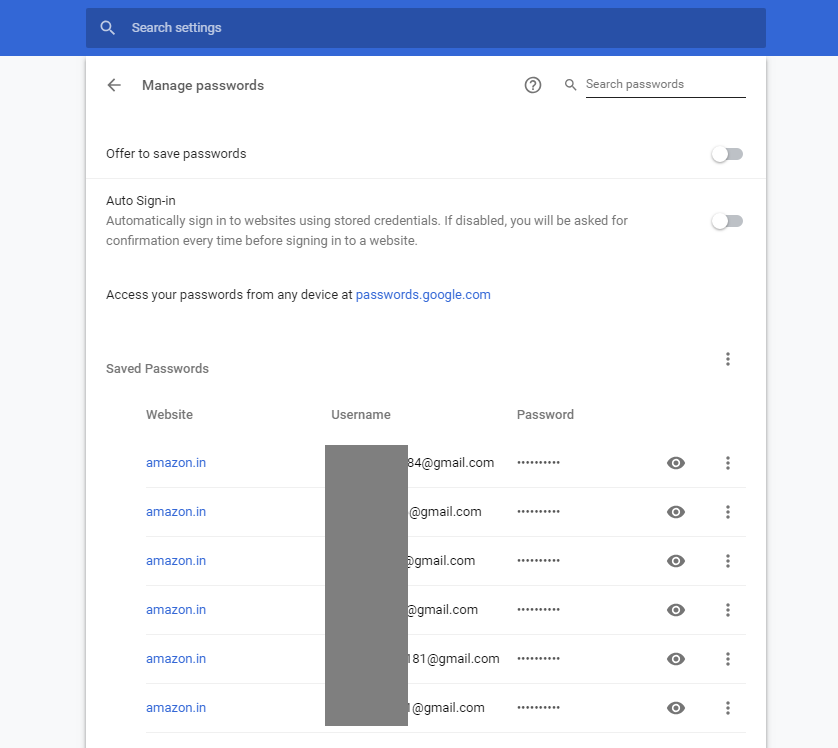Show password for 84@gmail.com entry
The width and height of the screenshot is (838, 748).
(676, 463)
